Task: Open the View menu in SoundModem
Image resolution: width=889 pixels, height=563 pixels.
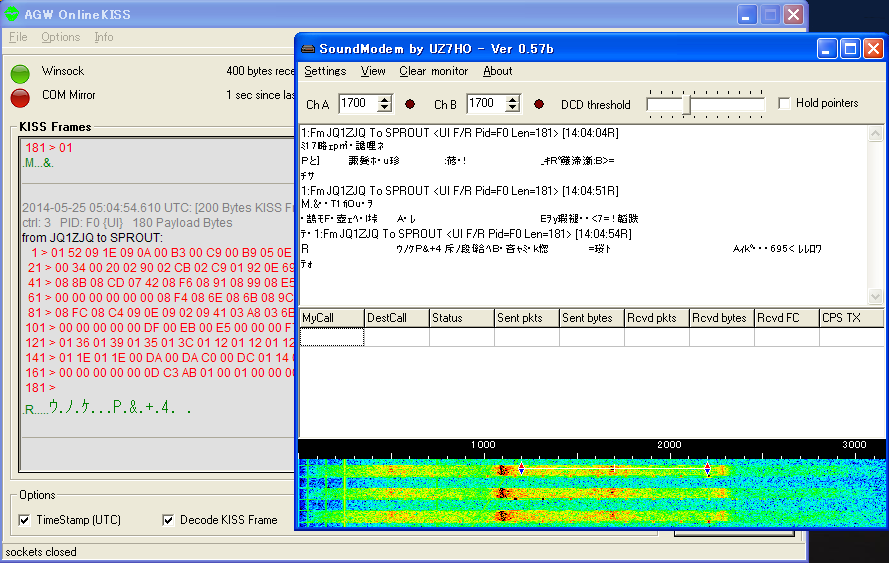Action: click(372, 71)
